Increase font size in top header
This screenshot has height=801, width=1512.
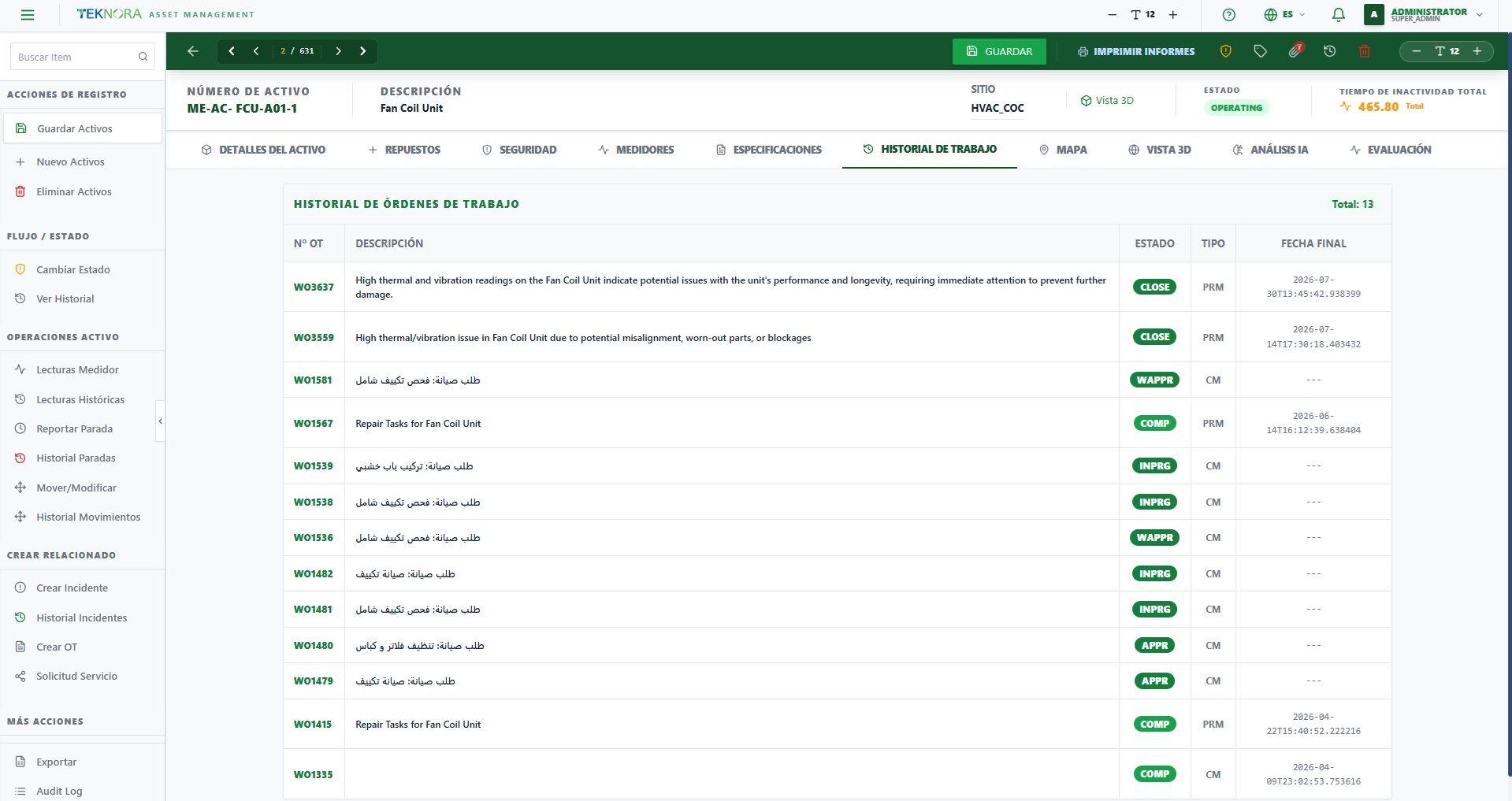click(x=1172, y=15)
